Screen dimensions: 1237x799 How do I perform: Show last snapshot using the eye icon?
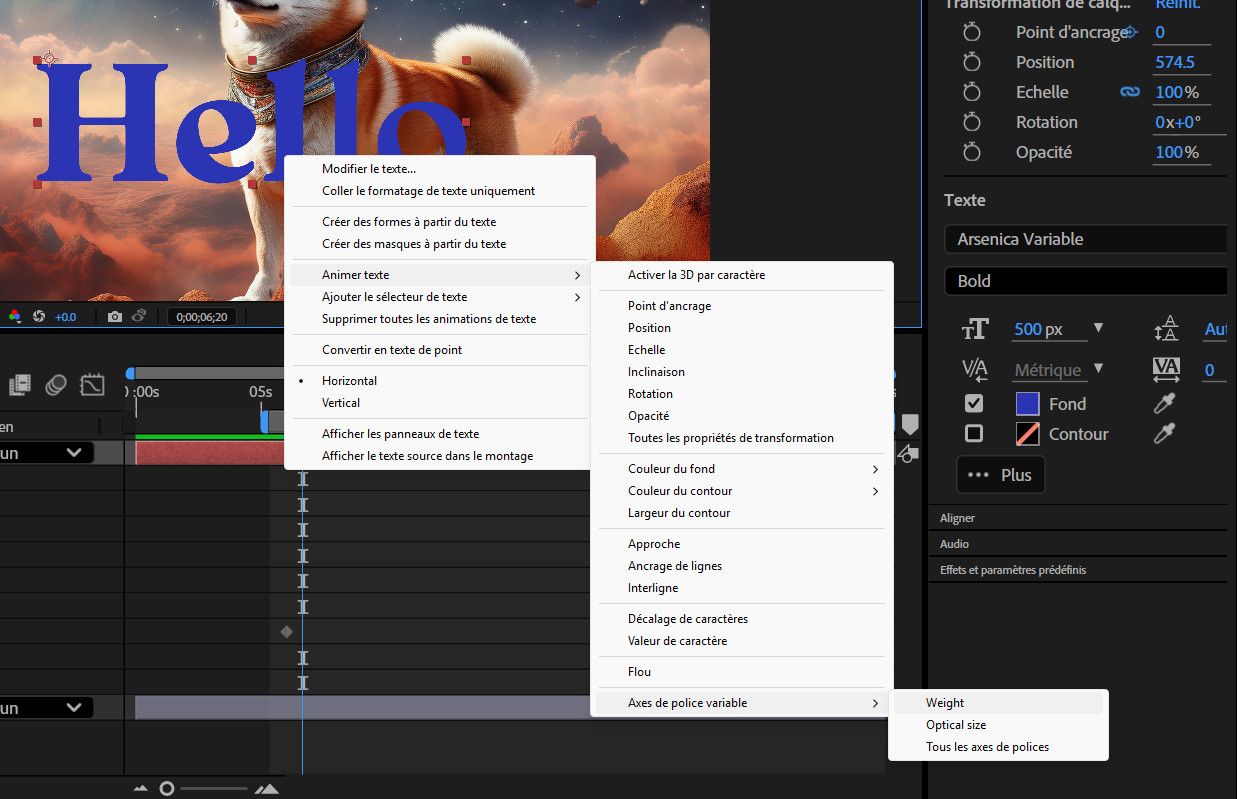tap(140, 317)
